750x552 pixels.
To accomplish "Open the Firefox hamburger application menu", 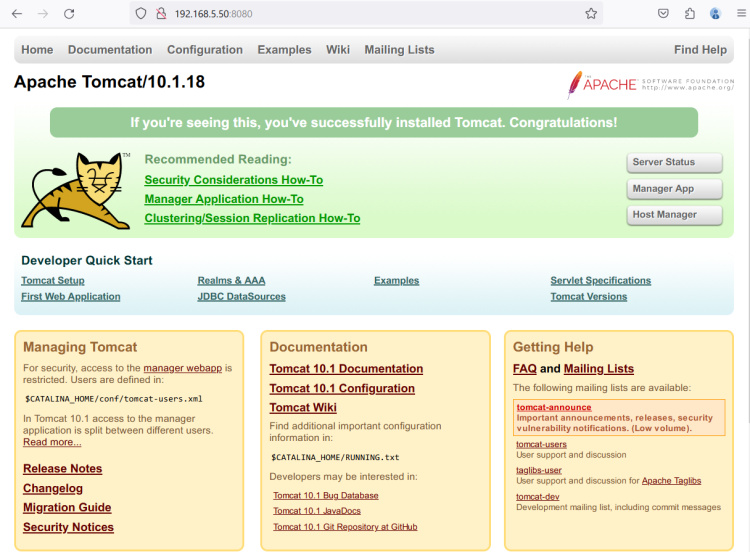I will click(x=741, y=14).
